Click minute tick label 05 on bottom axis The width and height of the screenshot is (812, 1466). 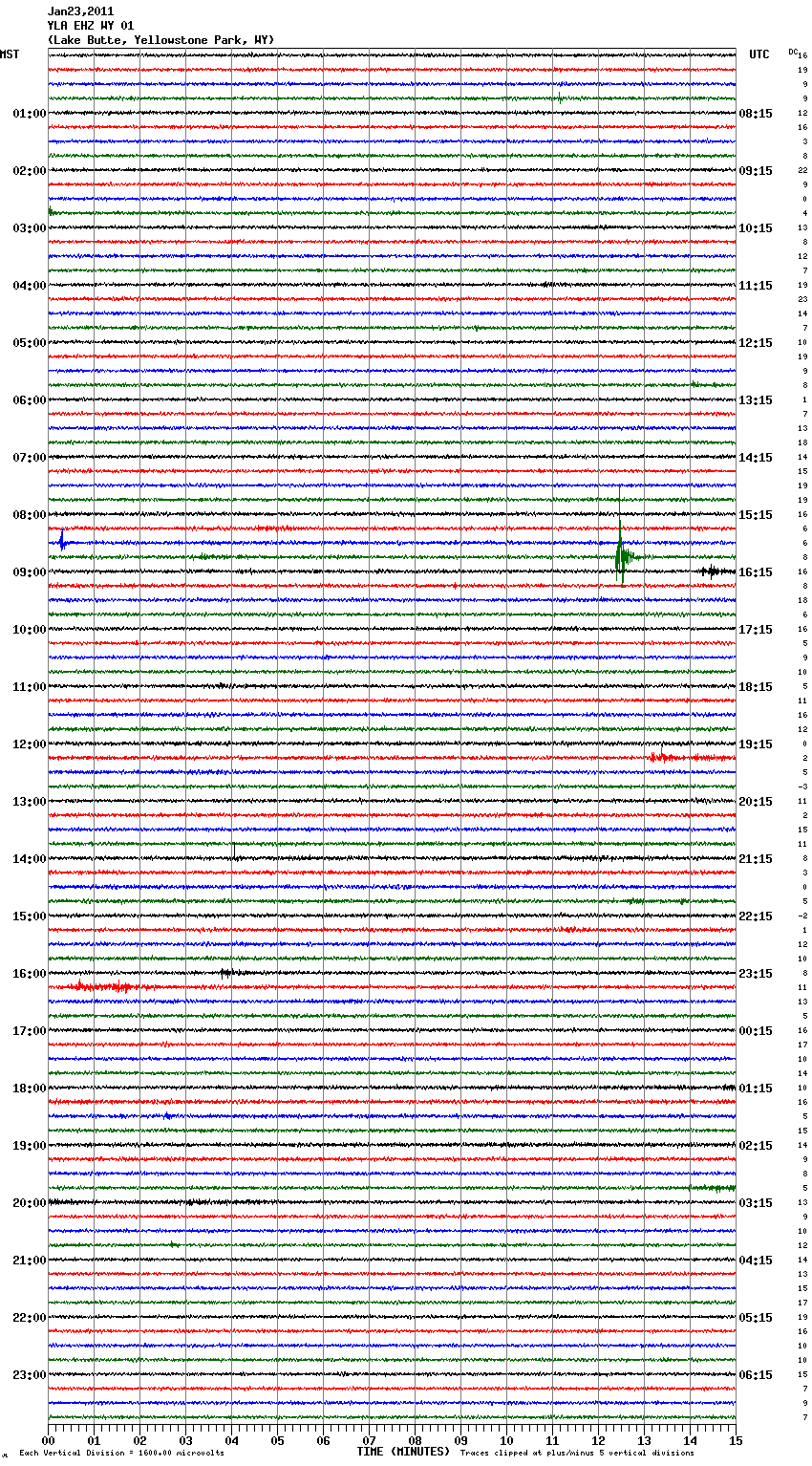point(277,1440)
